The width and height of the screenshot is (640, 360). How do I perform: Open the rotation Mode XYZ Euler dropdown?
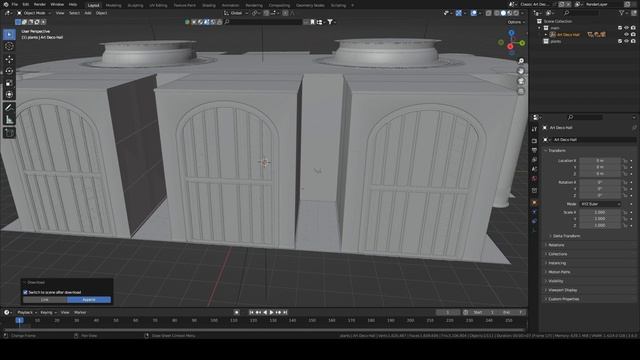tap(600, 204)
